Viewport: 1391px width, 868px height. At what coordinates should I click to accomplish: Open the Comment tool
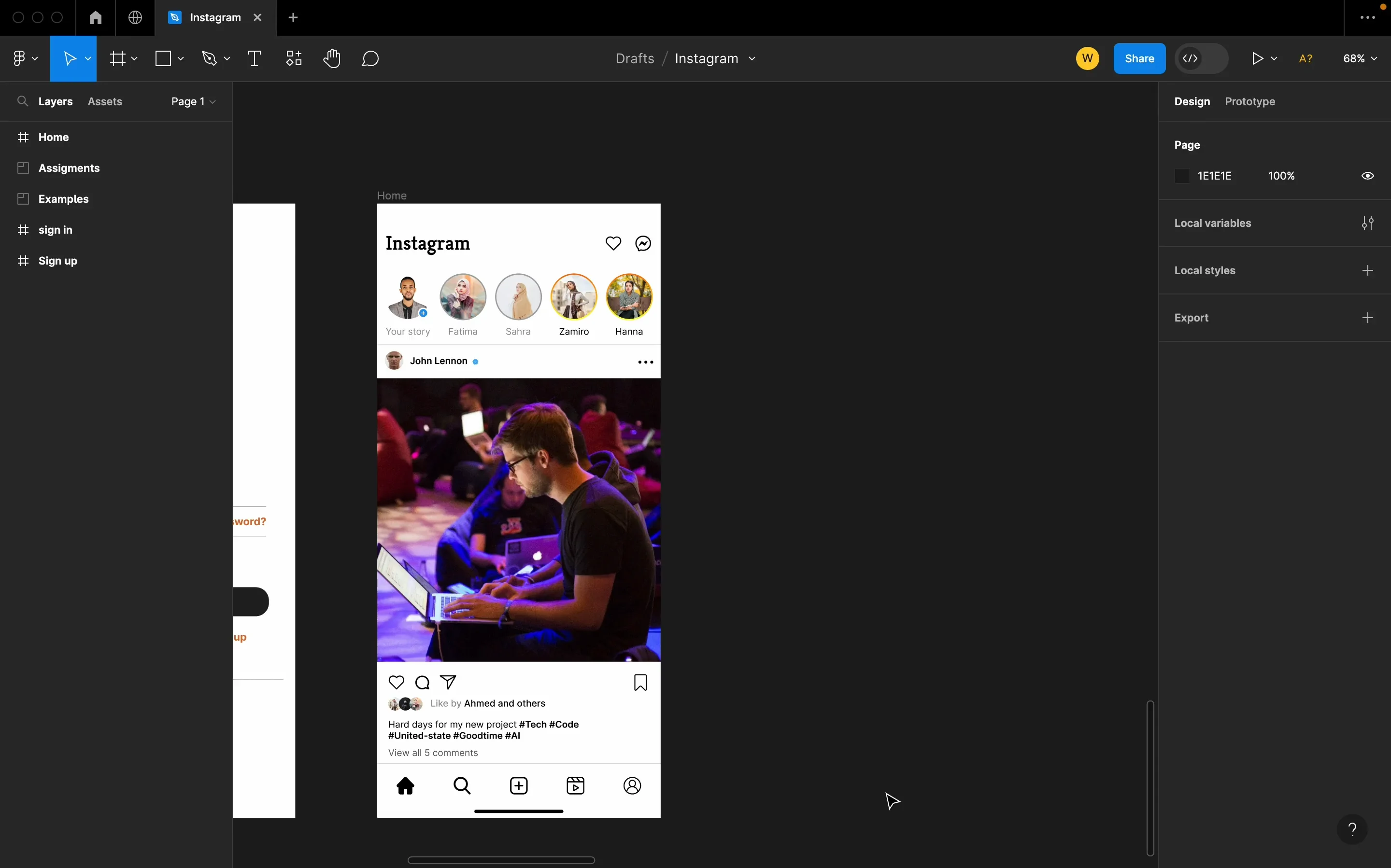[369, 58]
